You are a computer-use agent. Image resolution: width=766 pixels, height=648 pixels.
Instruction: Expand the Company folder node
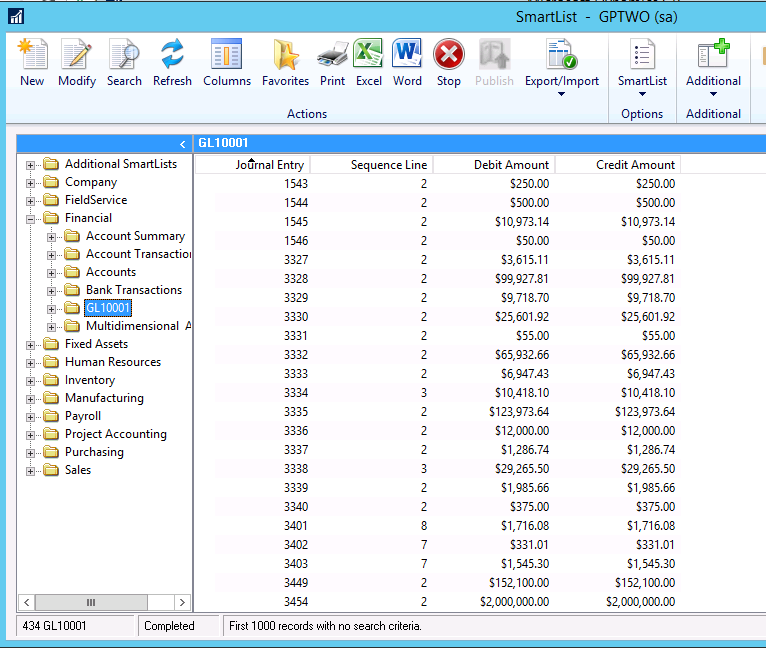[30, 184]
